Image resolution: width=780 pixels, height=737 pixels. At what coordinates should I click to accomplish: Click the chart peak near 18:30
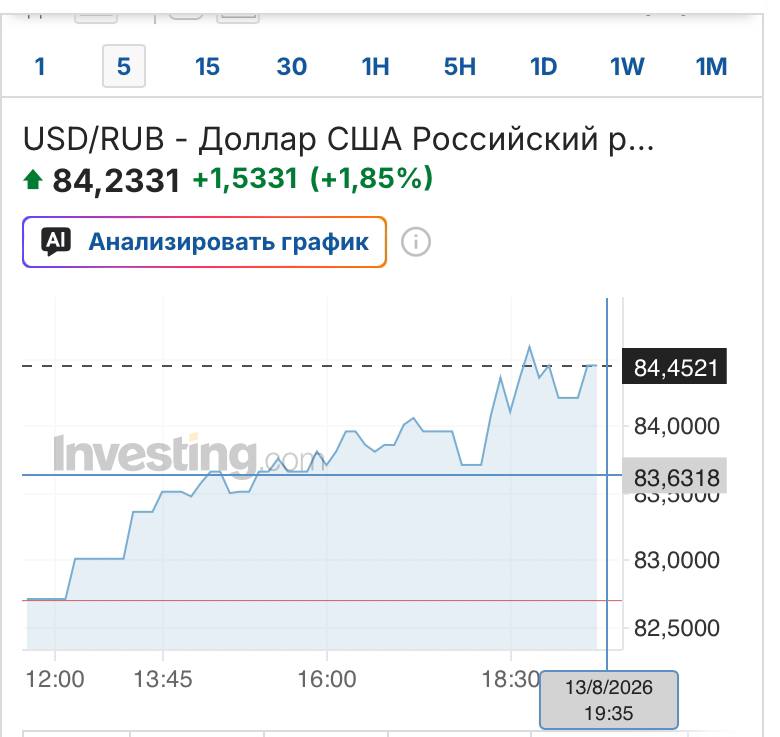coord(529,346)
